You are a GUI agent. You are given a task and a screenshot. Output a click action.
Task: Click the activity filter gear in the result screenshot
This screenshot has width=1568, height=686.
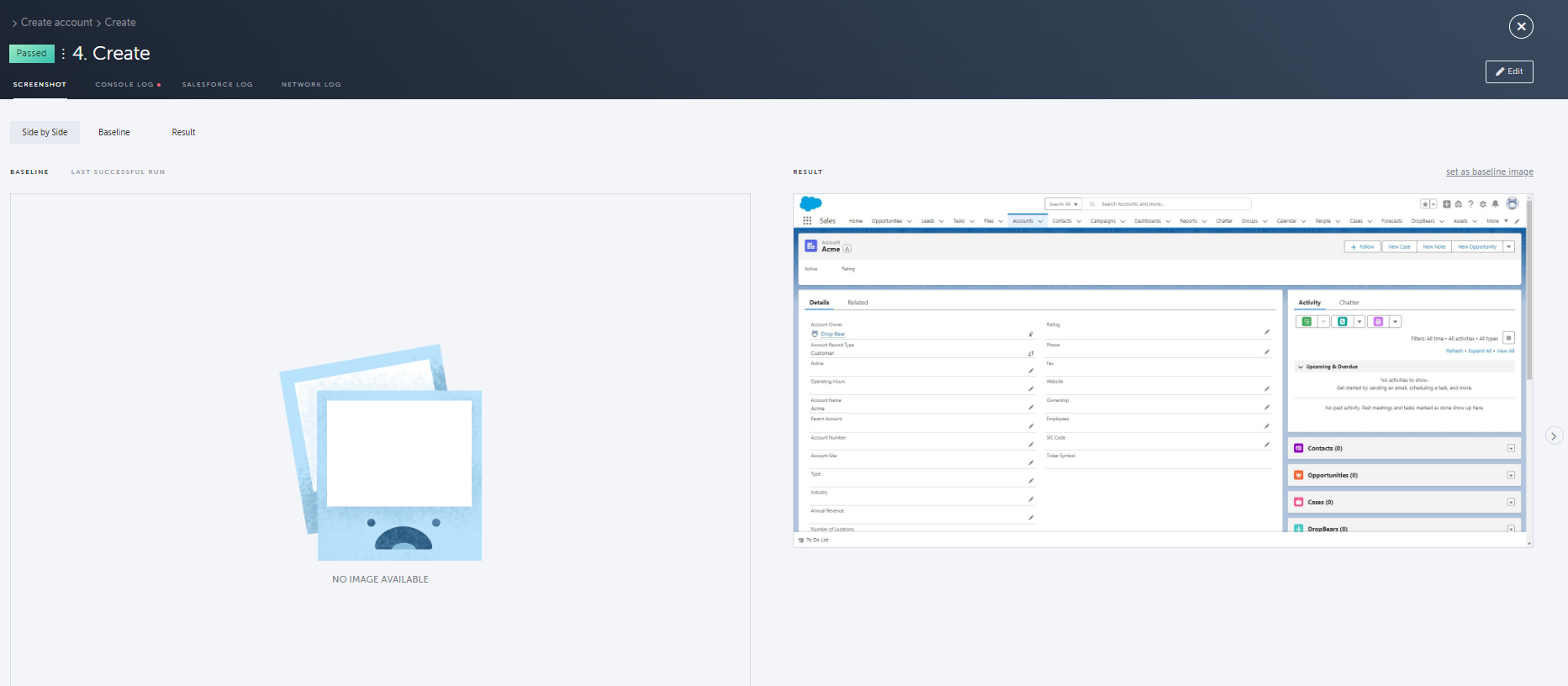tap(1509, 338)
